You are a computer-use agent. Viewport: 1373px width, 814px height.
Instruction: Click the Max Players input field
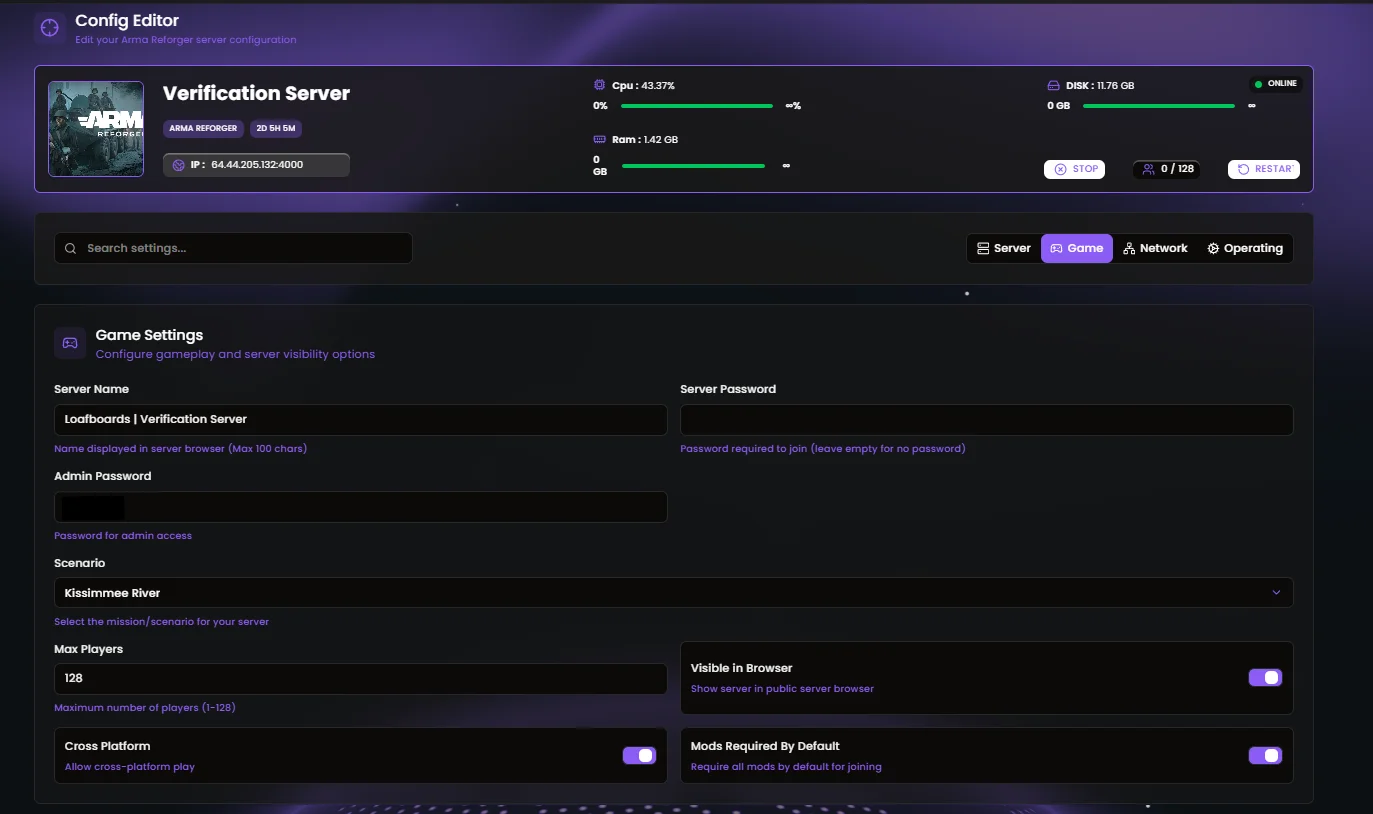pos(360,678)
